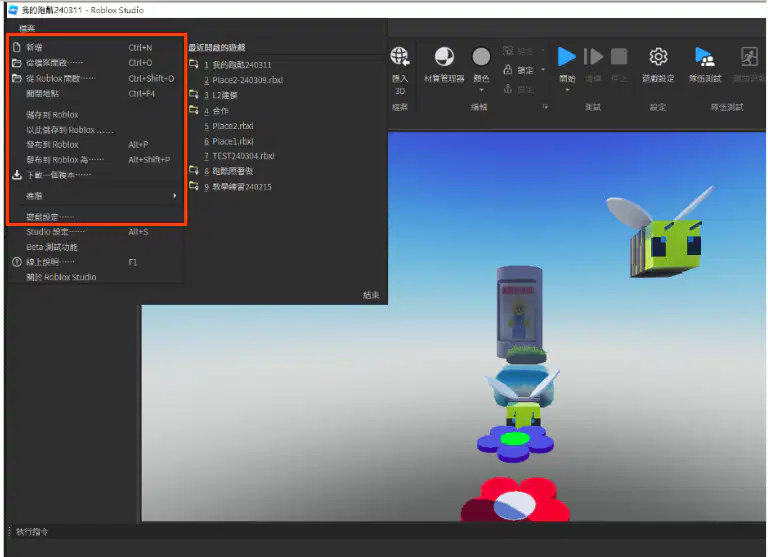Click the grayed Stop square icon
This screenshot has width=768, height=557.
[619, 56]
